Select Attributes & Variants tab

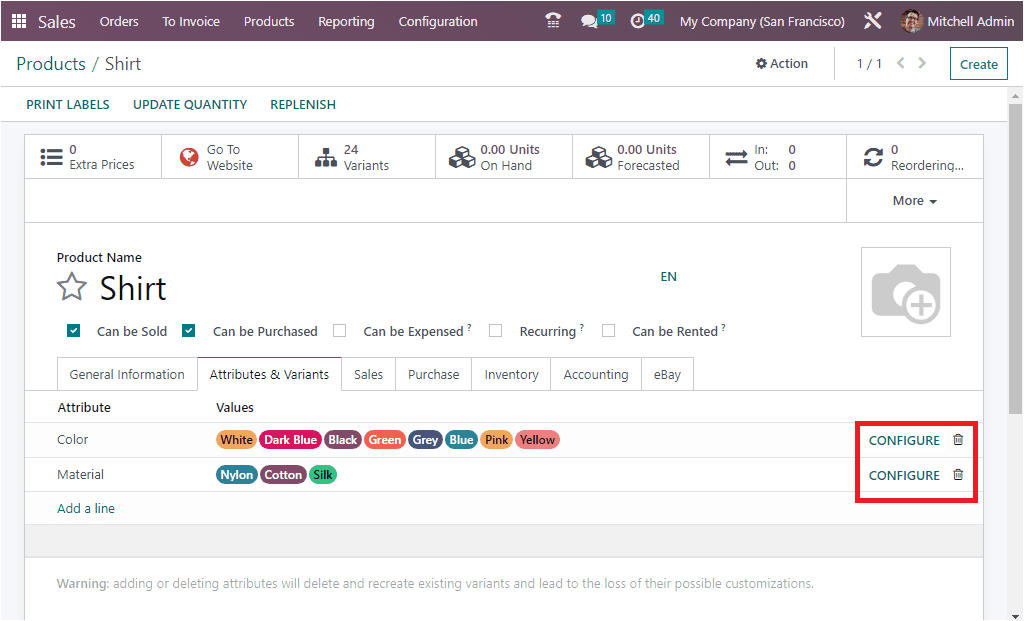tap(269, 374)
